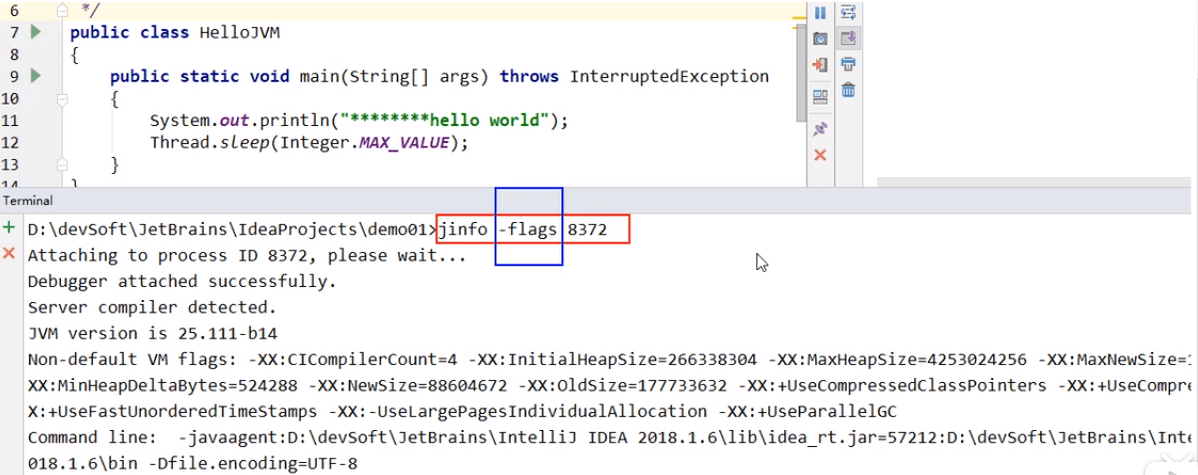Collapse the main method body at line 10

(x=62, y=99)
